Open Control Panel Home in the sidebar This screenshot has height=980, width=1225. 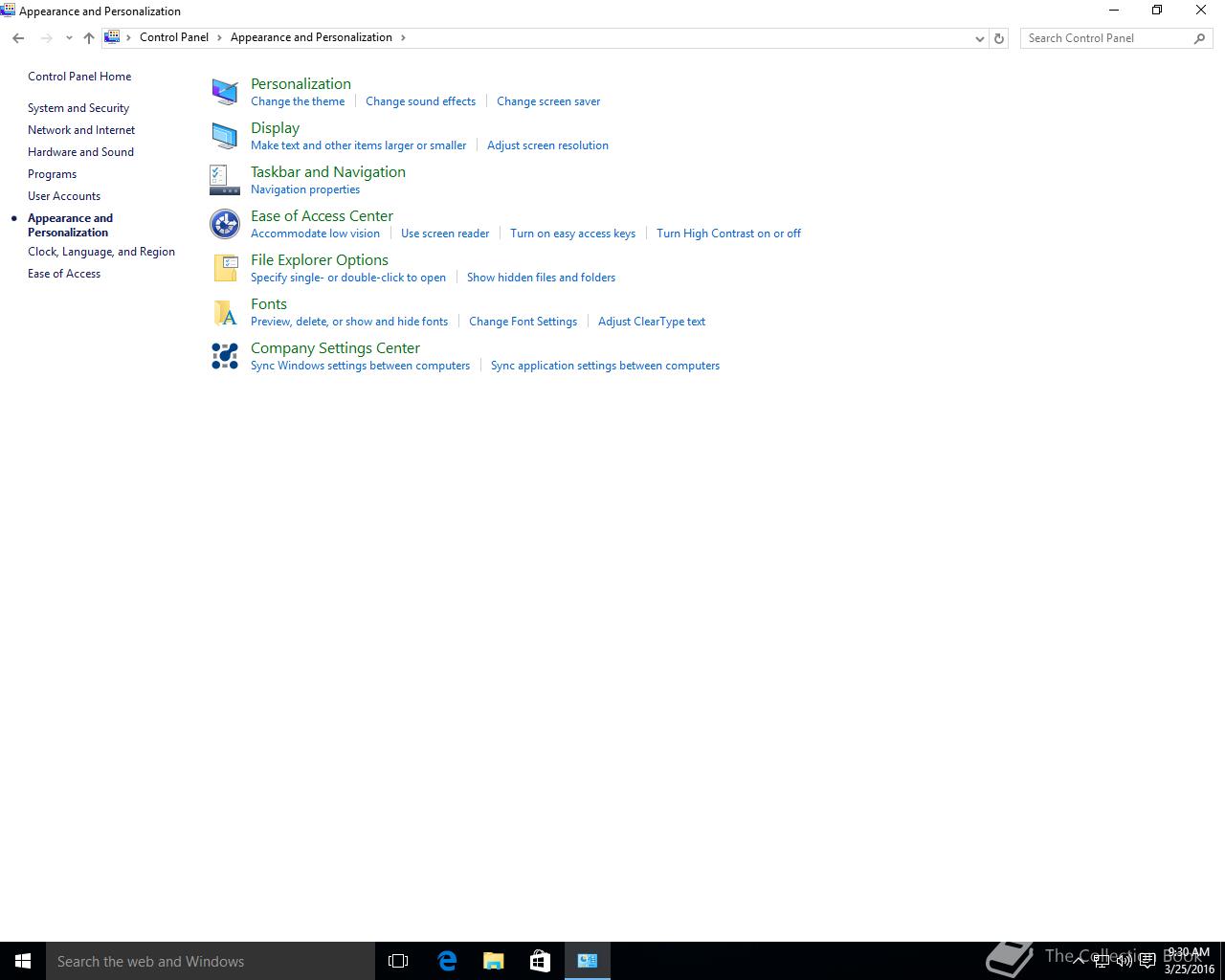tap(79, 77)
